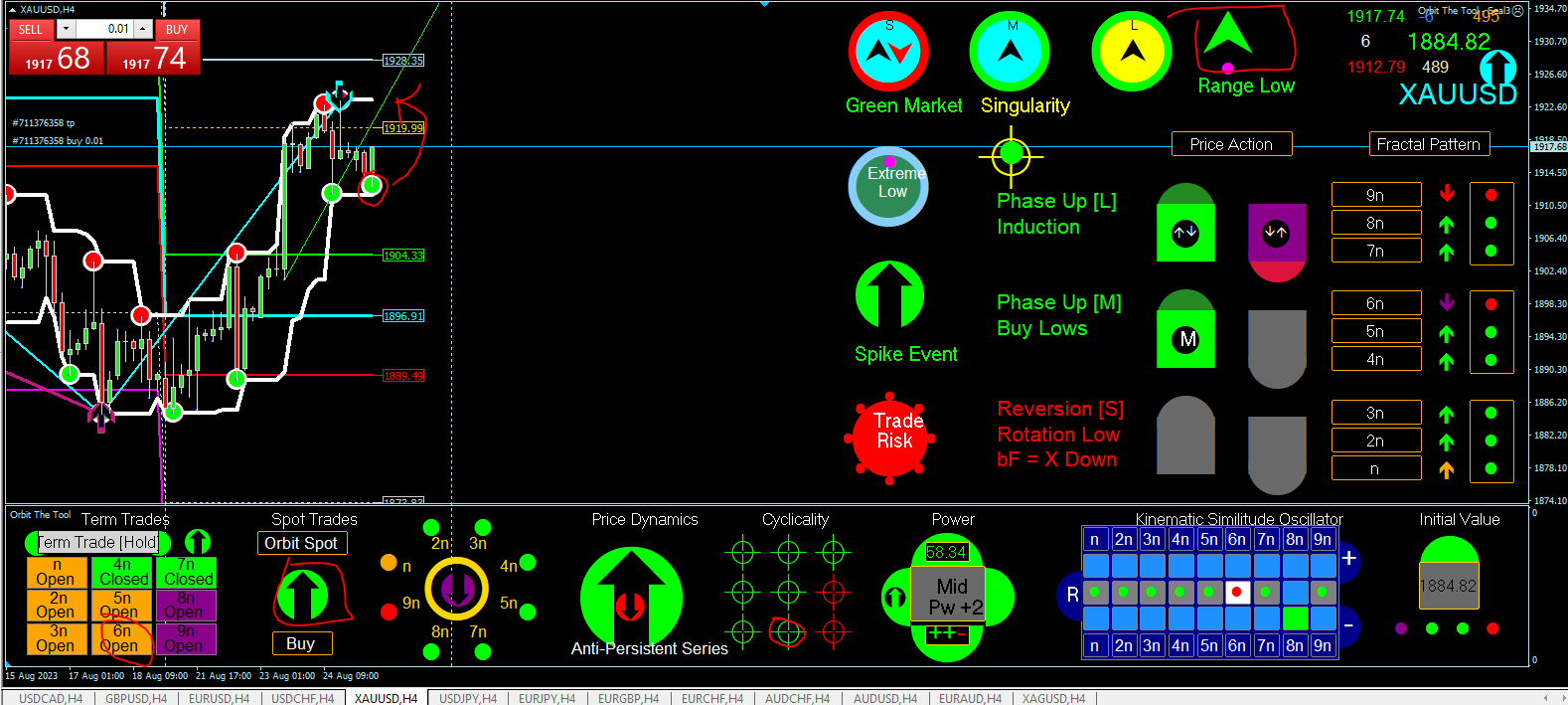
Task: Click the blue R button of the oscillator
Action: coord(1072,595)
